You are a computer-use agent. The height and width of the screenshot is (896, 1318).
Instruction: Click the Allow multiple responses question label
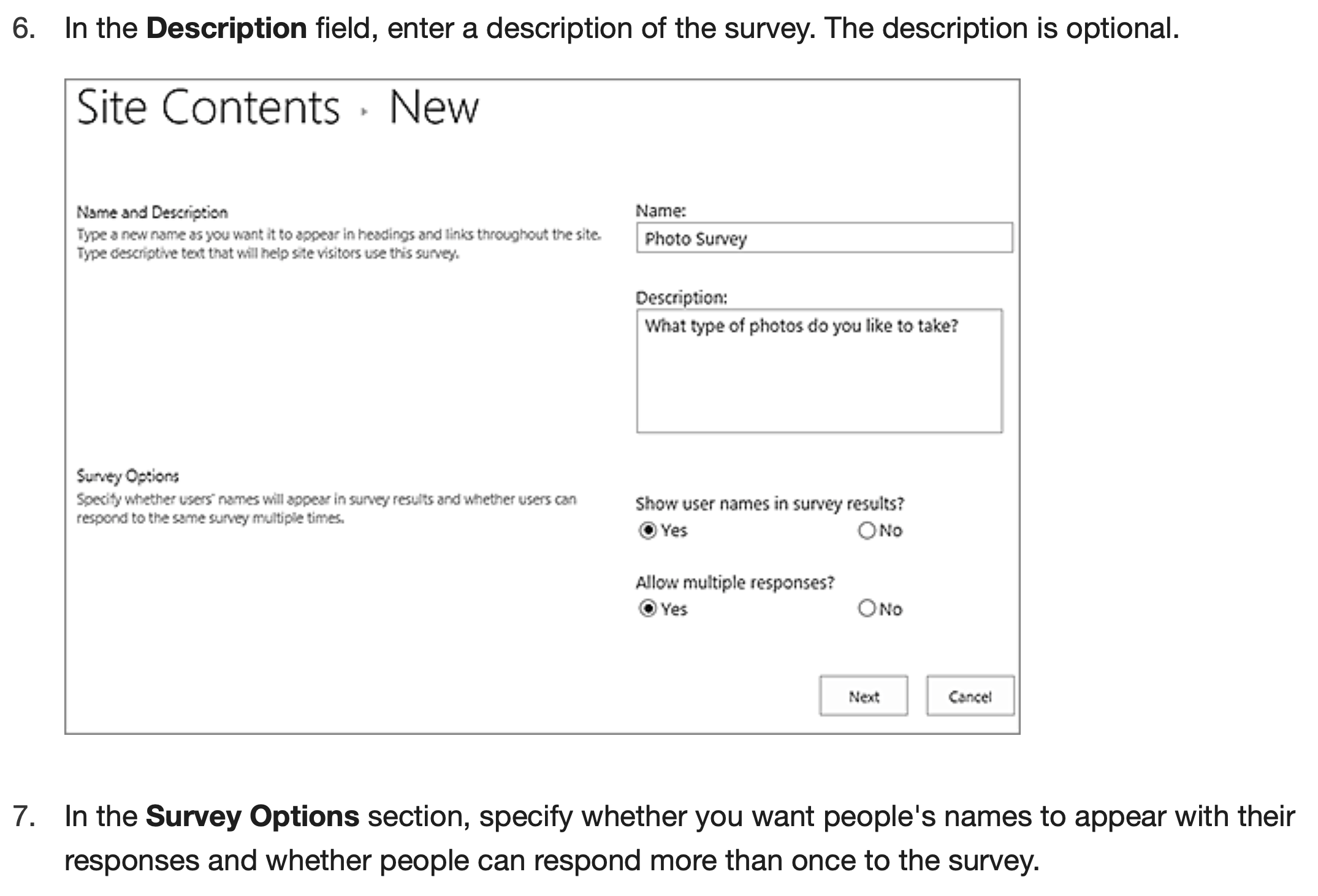[735, 582]
